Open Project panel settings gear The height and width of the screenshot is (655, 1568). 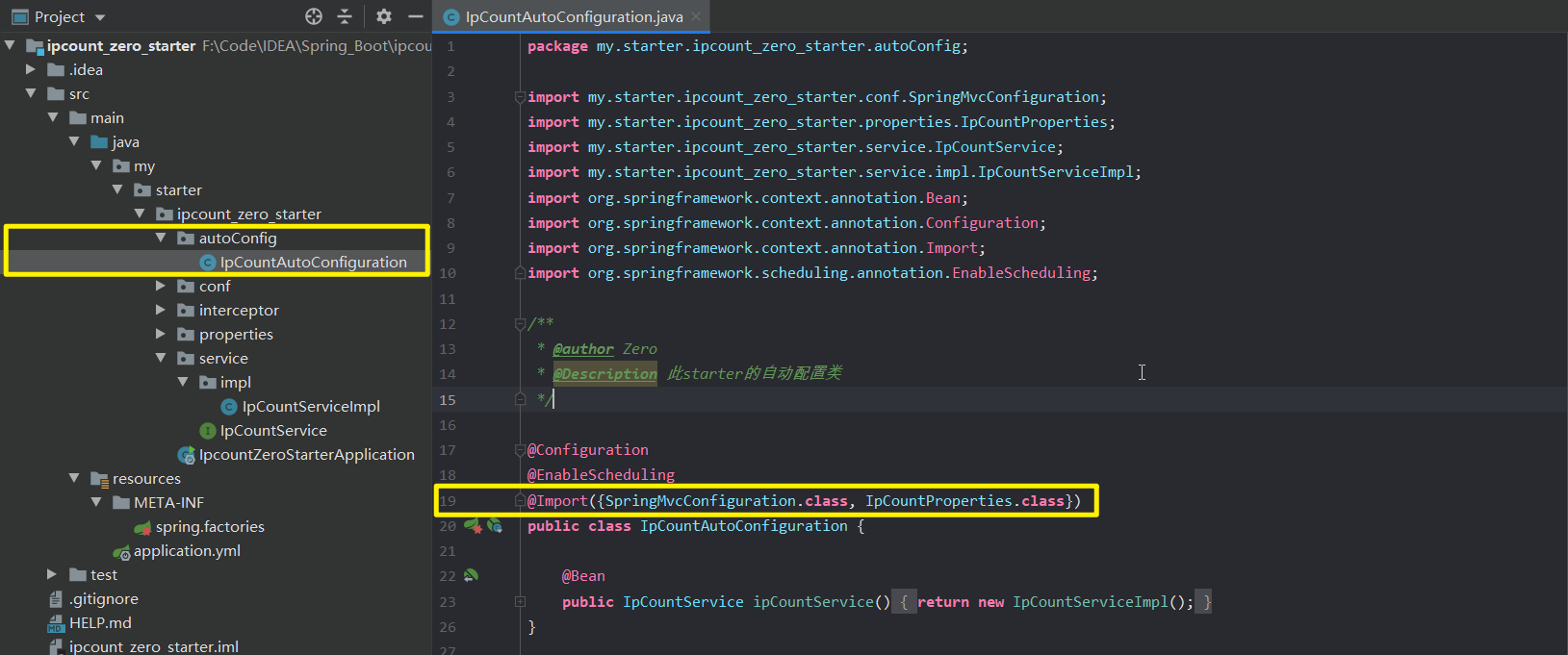pos(384,16)
